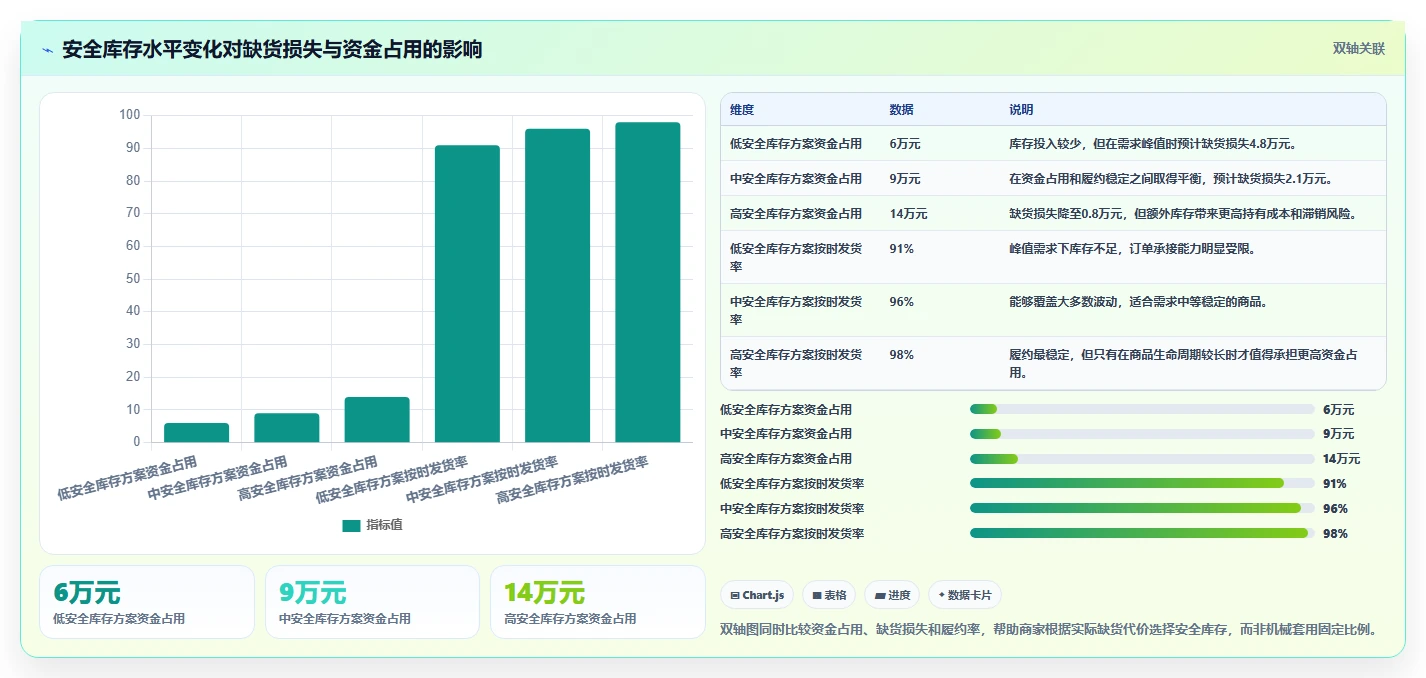Select the 数据卡片 chip
The height and width of the screenshot is (678, 1426).
point(964,595)
